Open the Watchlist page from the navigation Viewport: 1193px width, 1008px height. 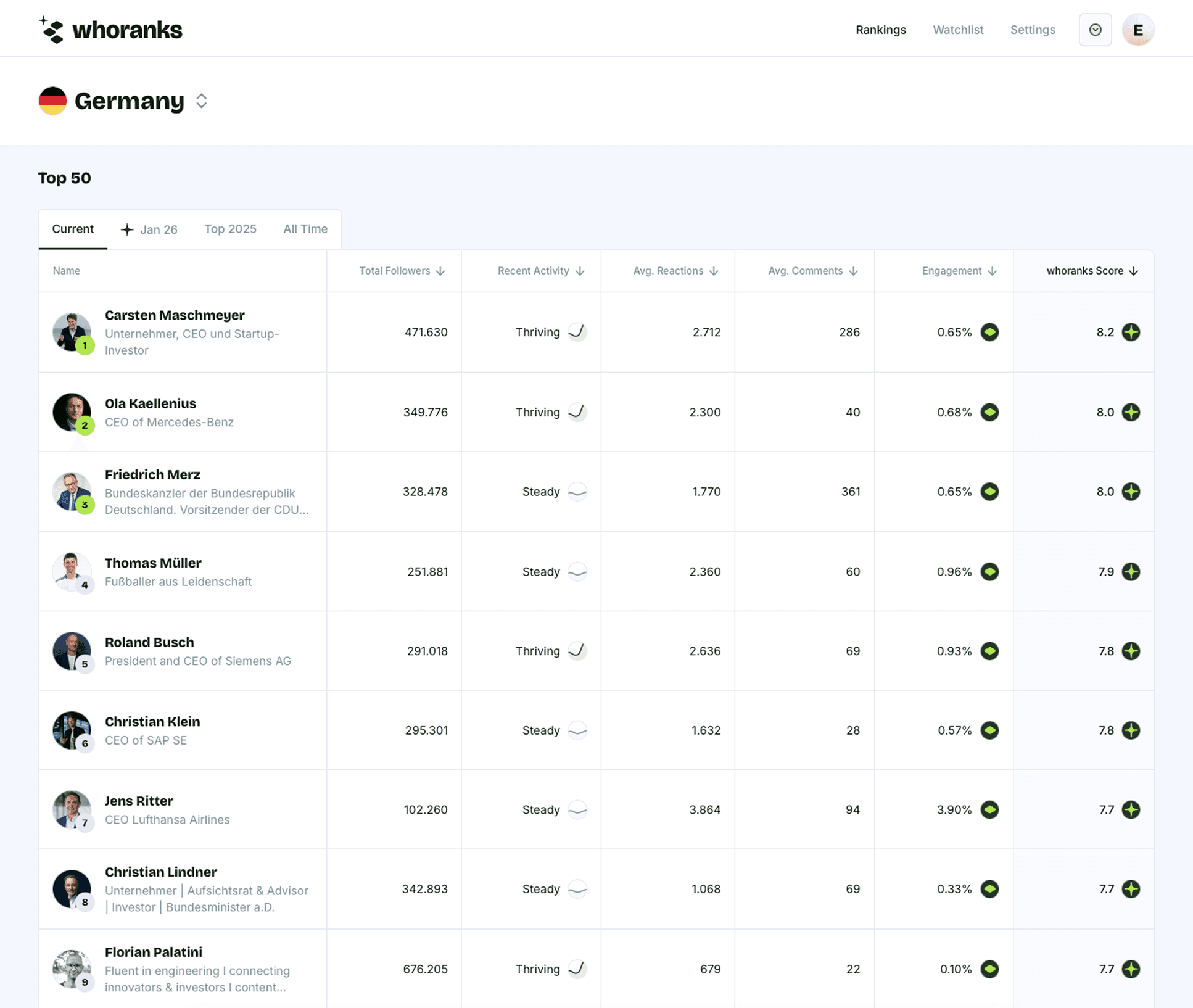pyautogui.click(x=958, y=30)
